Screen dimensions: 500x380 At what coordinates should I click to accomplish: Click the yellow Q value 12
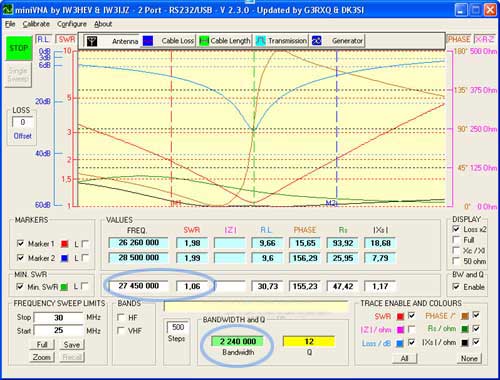coord(309,341)
